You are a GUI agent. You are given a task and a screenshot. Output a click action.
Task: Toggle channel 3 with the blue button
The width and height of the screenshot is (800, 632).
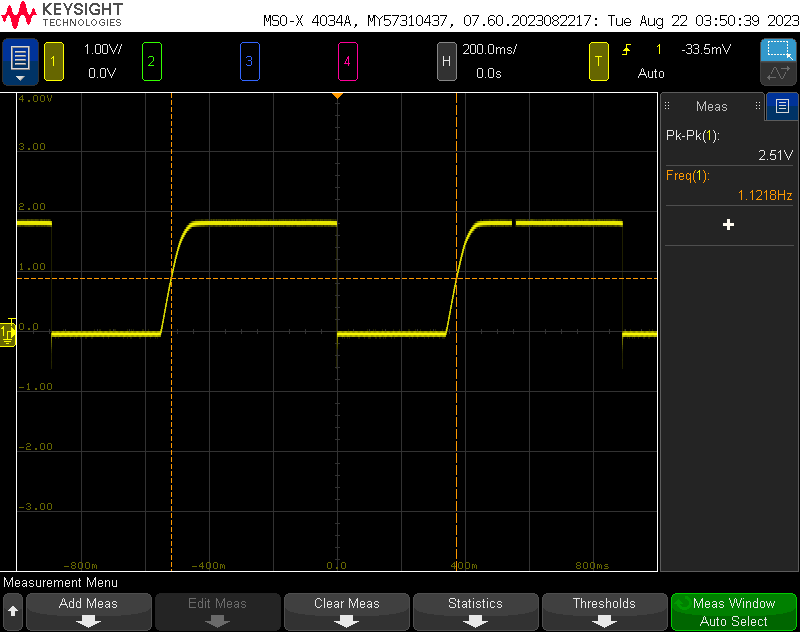249,62
